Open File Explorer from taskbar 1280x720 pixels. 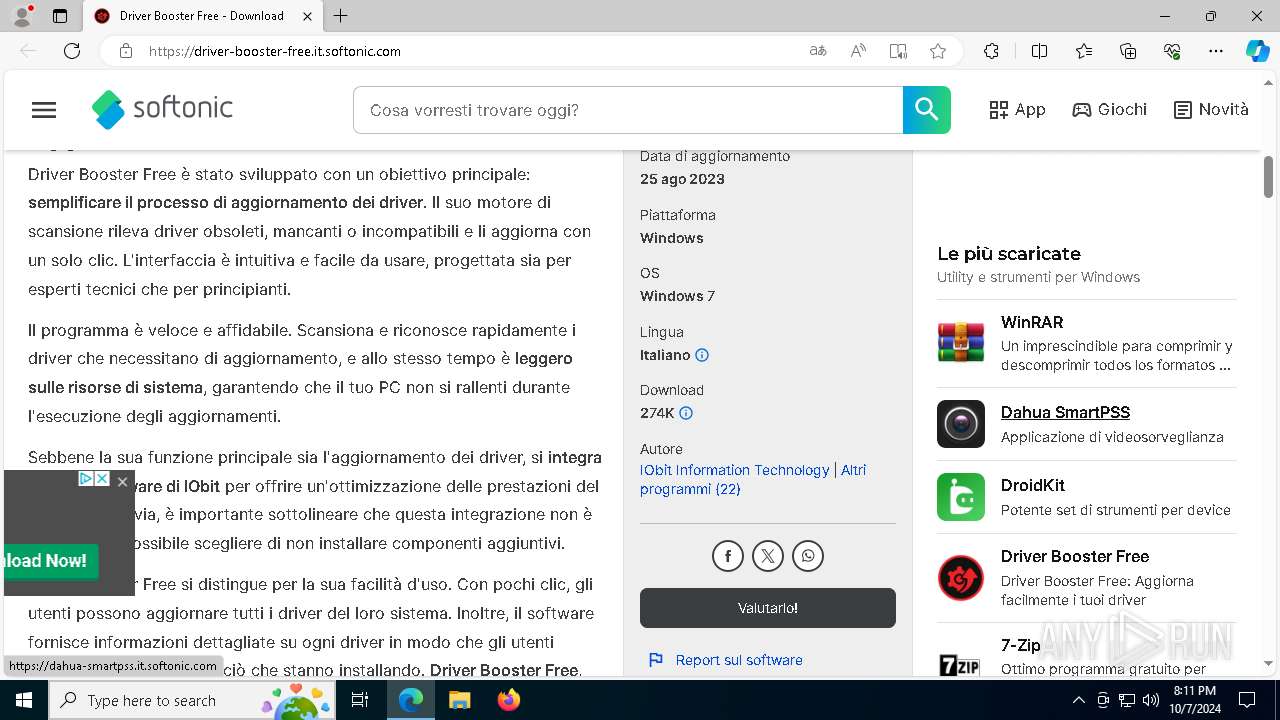click(x=459, y=700)
